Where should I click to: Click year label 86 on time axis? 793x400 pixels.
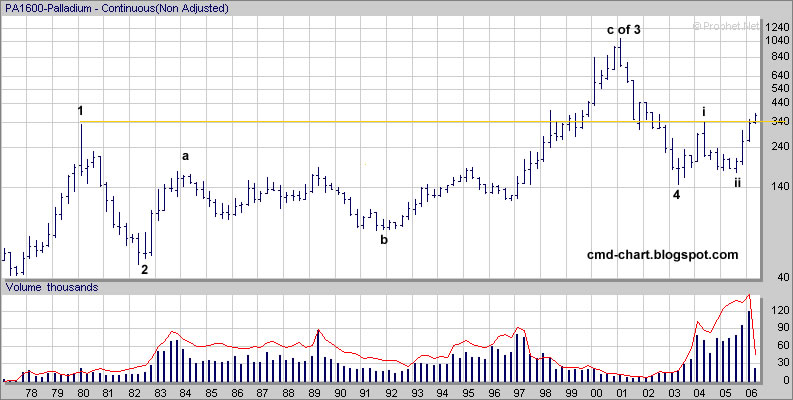point(236,393)
